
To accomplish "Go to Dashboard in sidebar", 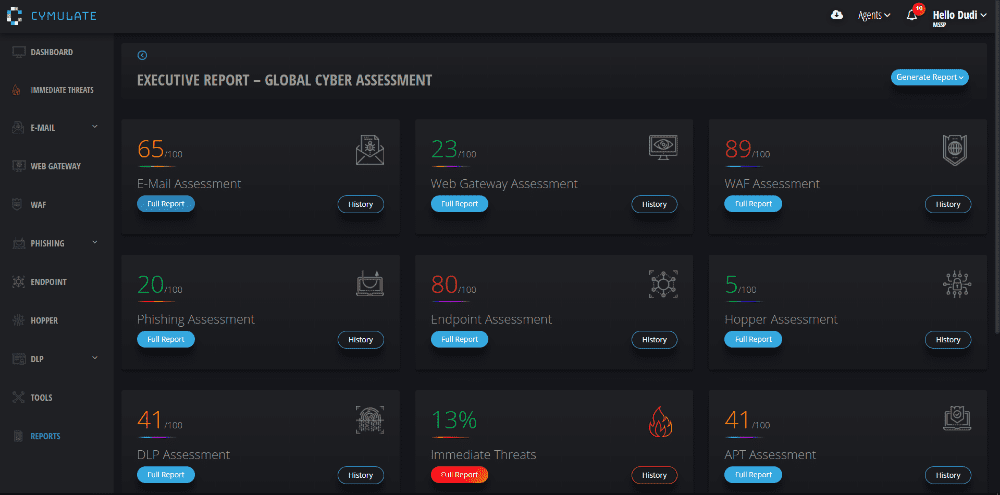I will (52, 52).
